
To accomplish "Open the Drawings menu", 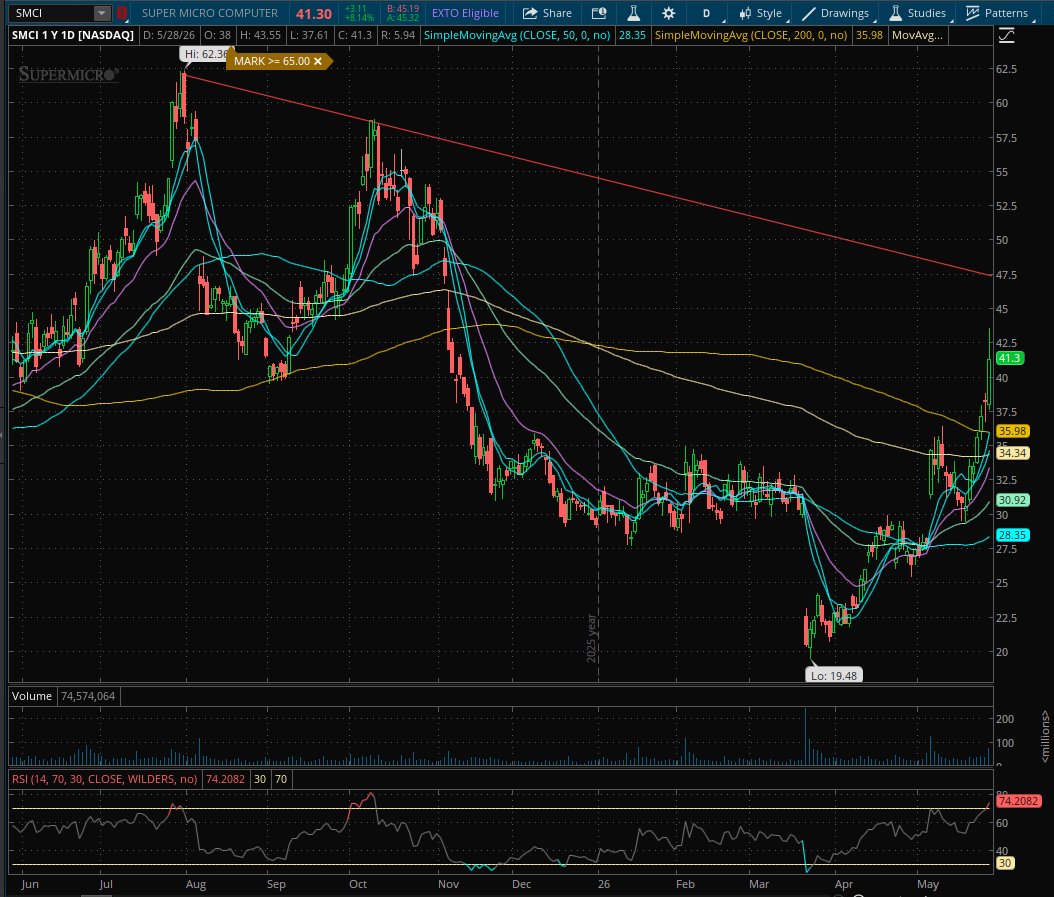I will (837, 13).
